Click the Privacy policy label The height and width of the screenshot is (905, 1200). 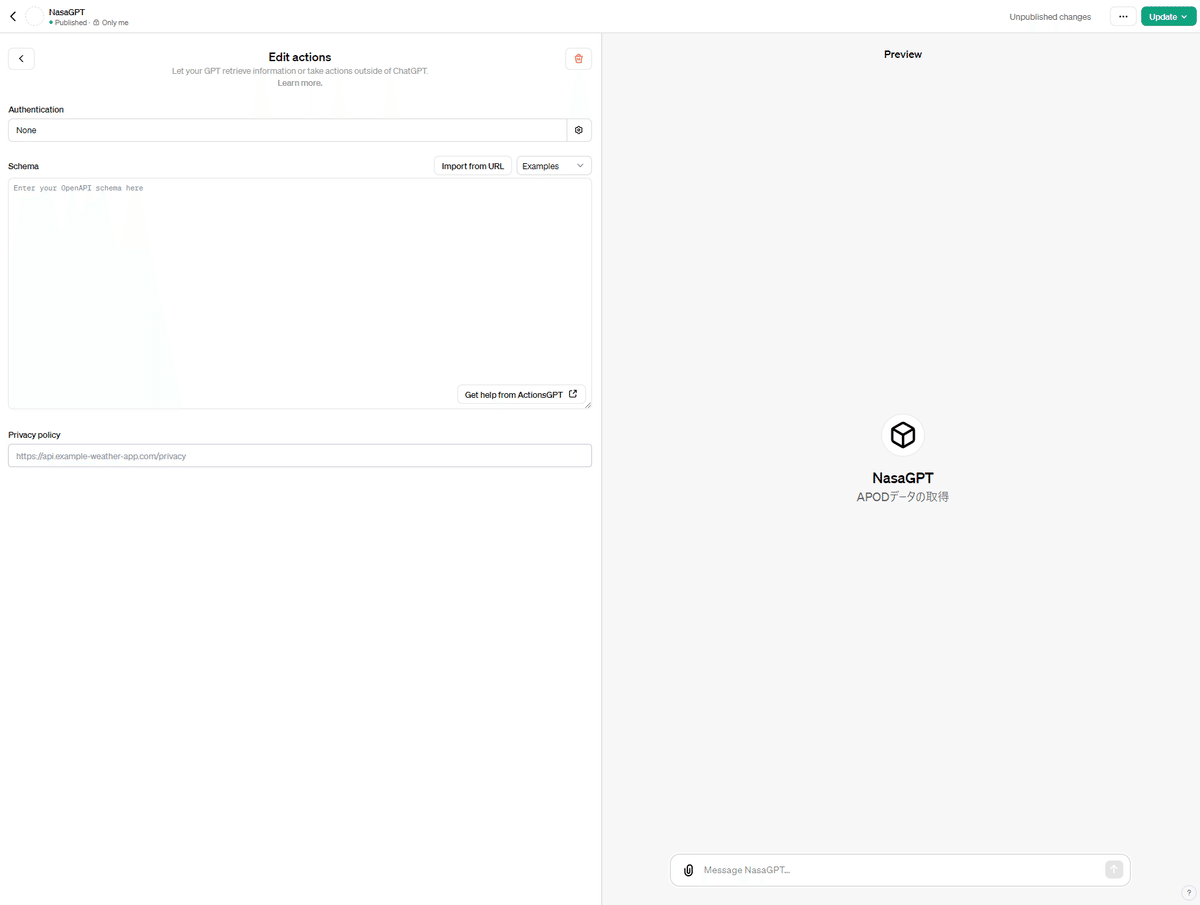[x=35, y=435]
